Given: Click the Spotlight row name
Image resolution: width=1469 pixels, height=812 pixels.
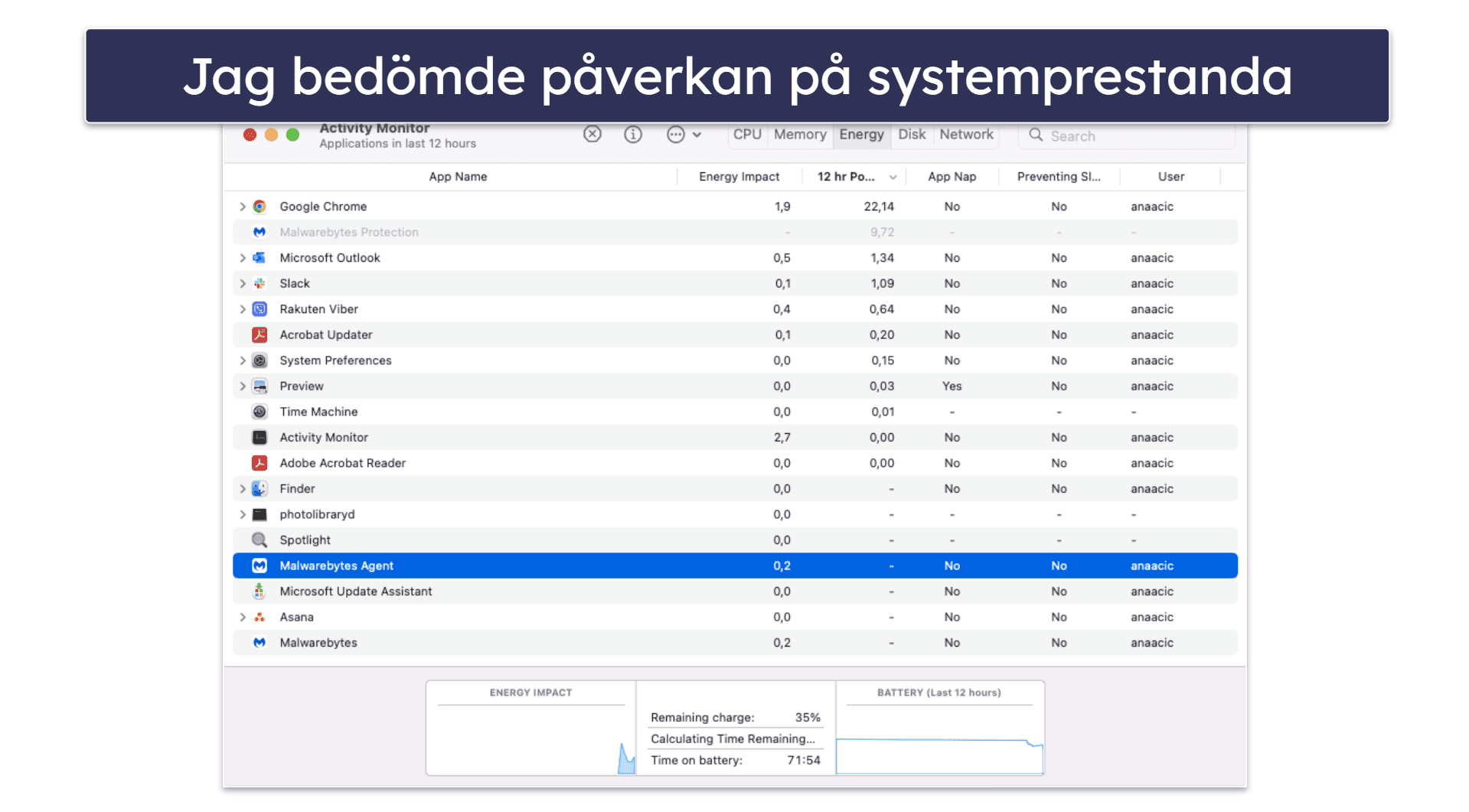Looking at the screenshot, I should tap(305, 540).
